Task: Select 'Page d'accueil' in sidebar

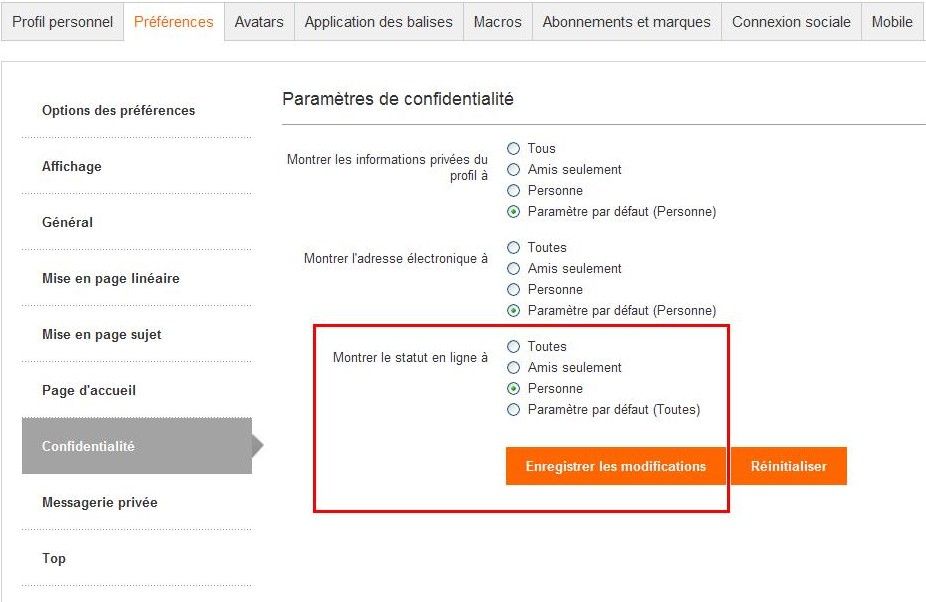Action: pyautogui.click(x=89, y=391)
